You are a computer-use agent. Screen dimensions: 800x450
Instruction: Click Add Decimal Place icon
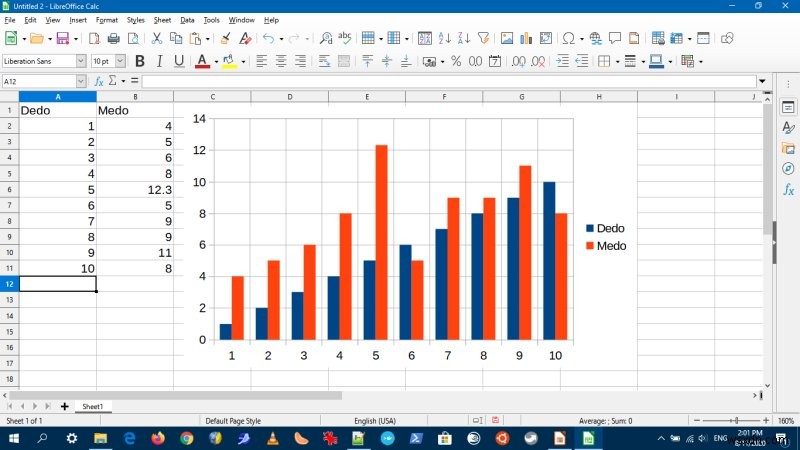(x=519, y=61)
